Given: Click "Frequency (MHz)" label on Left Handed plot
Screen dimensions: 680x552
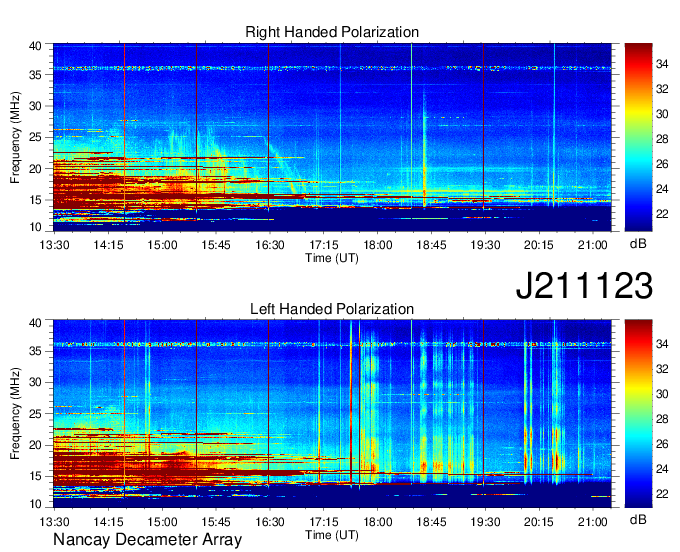Looking at the screenshot, I should pos(15,414).
